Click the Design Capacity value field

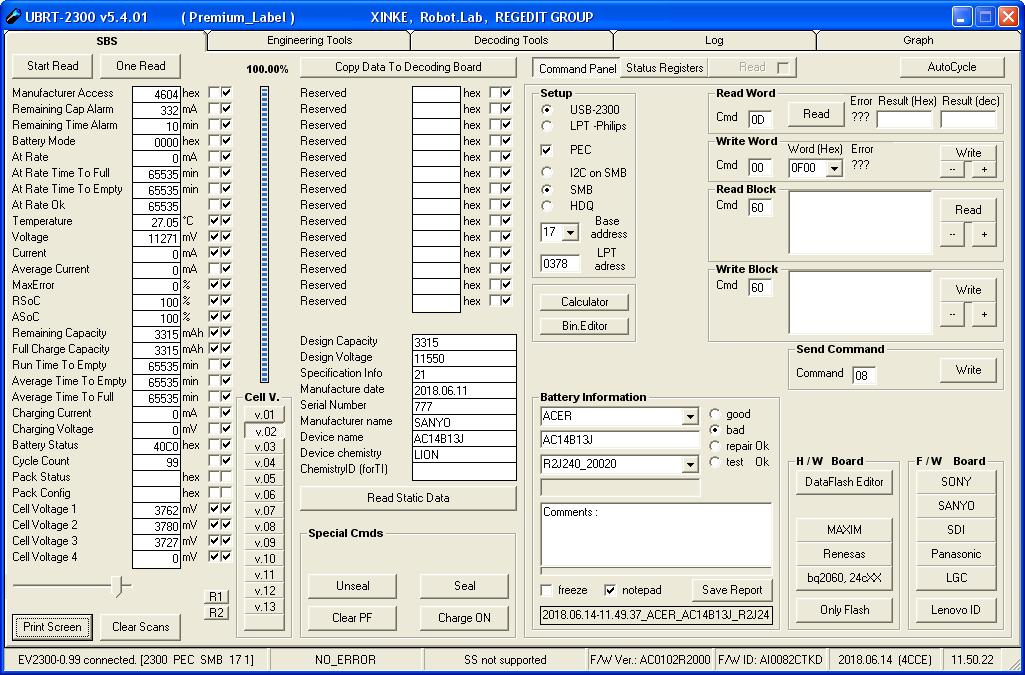[464, 342]
